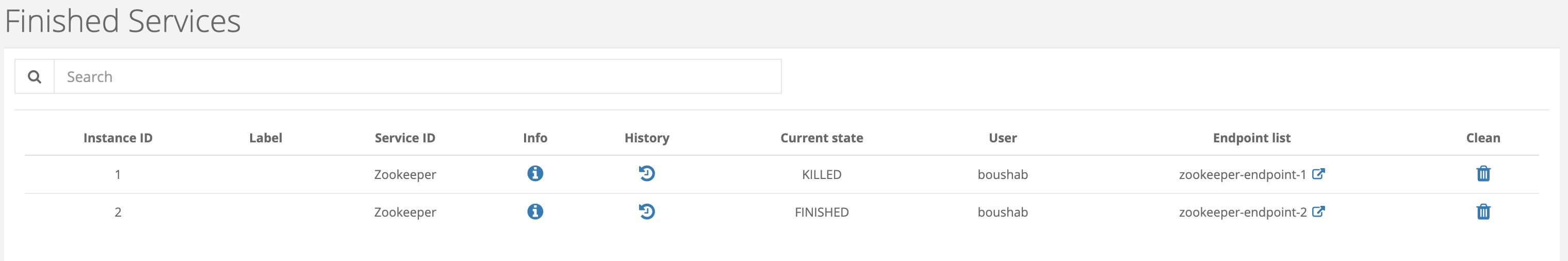Open the zookeeper-endpoint-2 link
Viewport: 1568px width, 261px height.
coord(1243,213)
